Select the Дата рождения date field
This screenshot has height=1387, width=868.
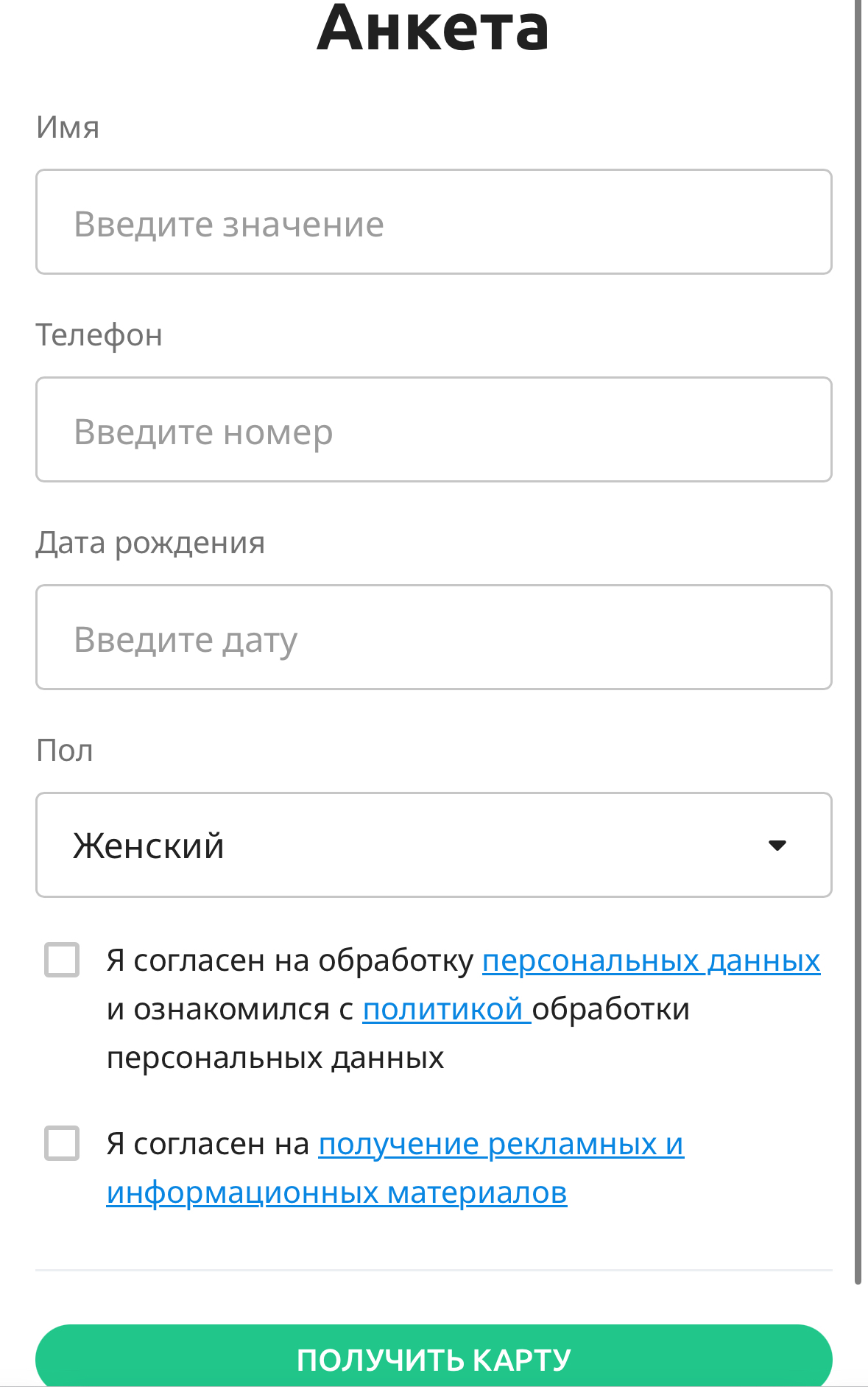(434, 638)
